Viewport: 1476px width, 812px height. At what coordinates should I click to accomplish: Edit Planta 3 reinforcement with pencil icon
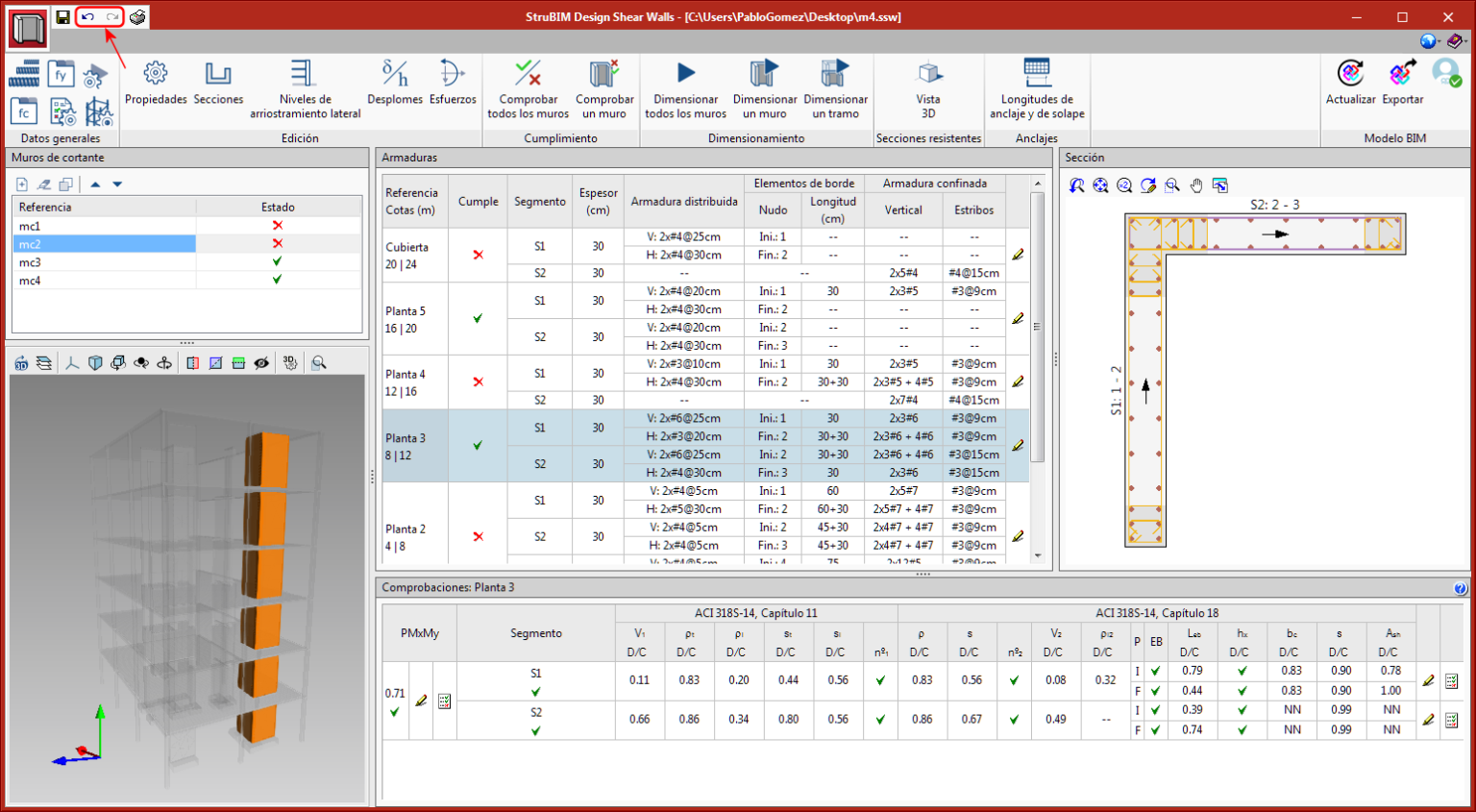(1018, 445)
